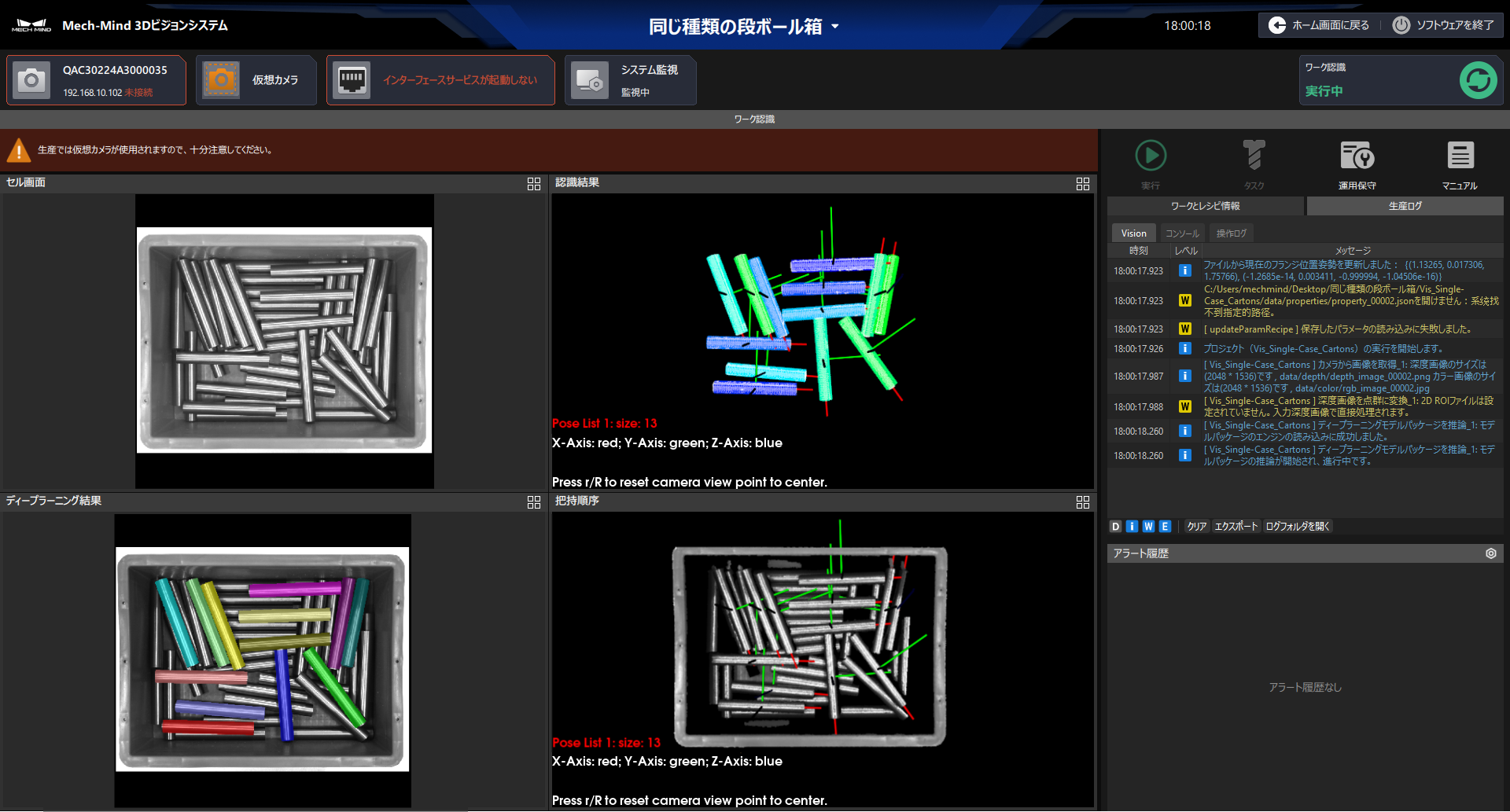The image size is (1510, 812).
Task: Open the 運用保守 maintenance icon
Action: (x=1357, y=156)
